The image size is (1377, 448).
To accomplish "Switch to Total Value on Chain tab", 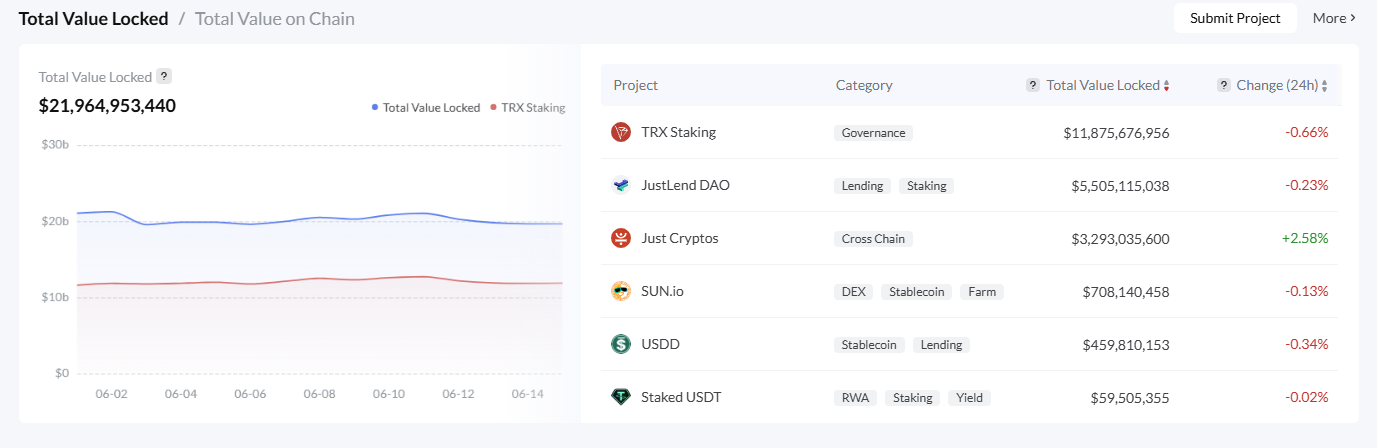I will pos(274,18).
